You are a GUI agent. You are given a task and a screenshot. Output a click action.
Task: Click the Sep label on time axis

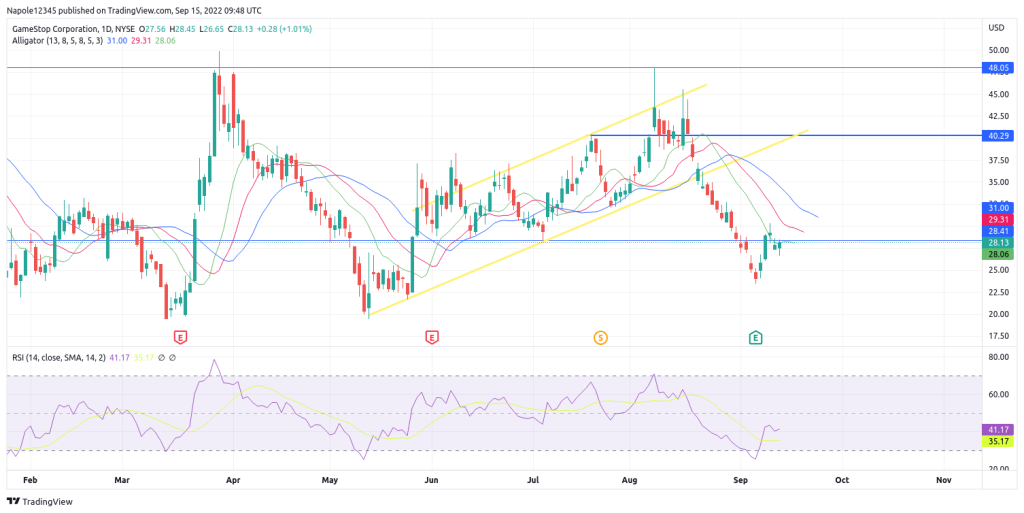(x=741, y=480)
